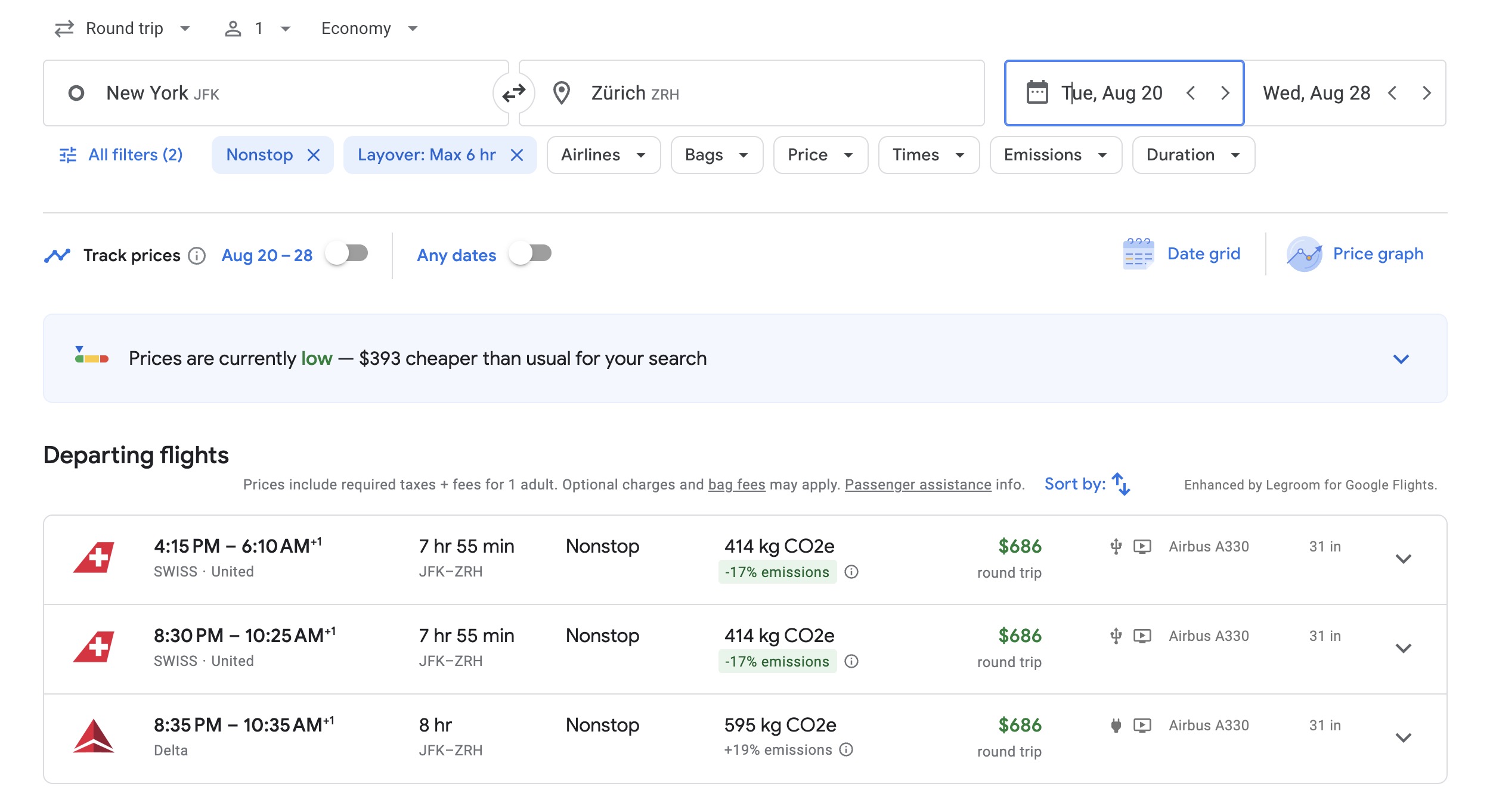Go to previous departure date
The image size is (1493, 812).
pyautogui.click(x=1191, y=93)
